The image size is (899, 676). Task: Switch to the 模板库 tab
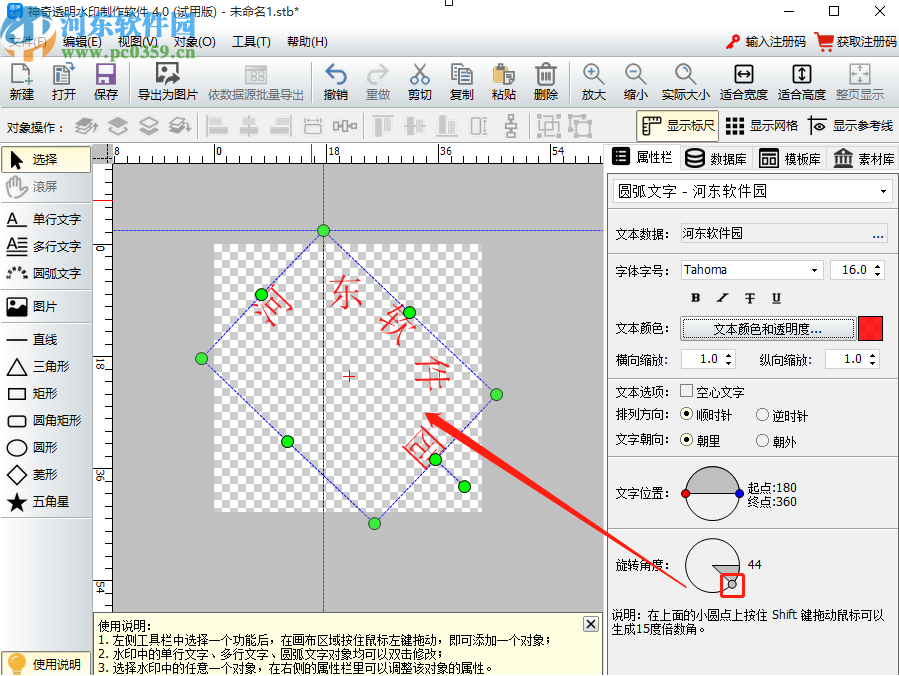tap(790, 159)
